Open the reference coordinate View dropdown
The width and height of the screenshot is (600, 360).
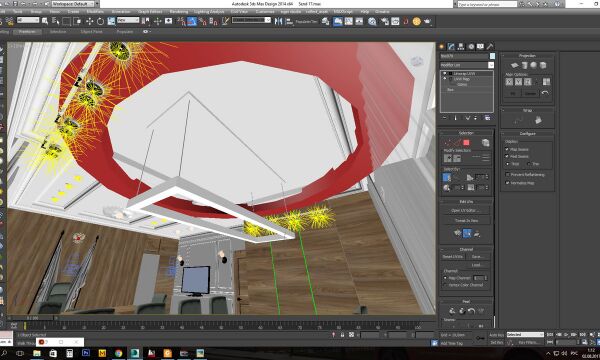tap(128, 20)
